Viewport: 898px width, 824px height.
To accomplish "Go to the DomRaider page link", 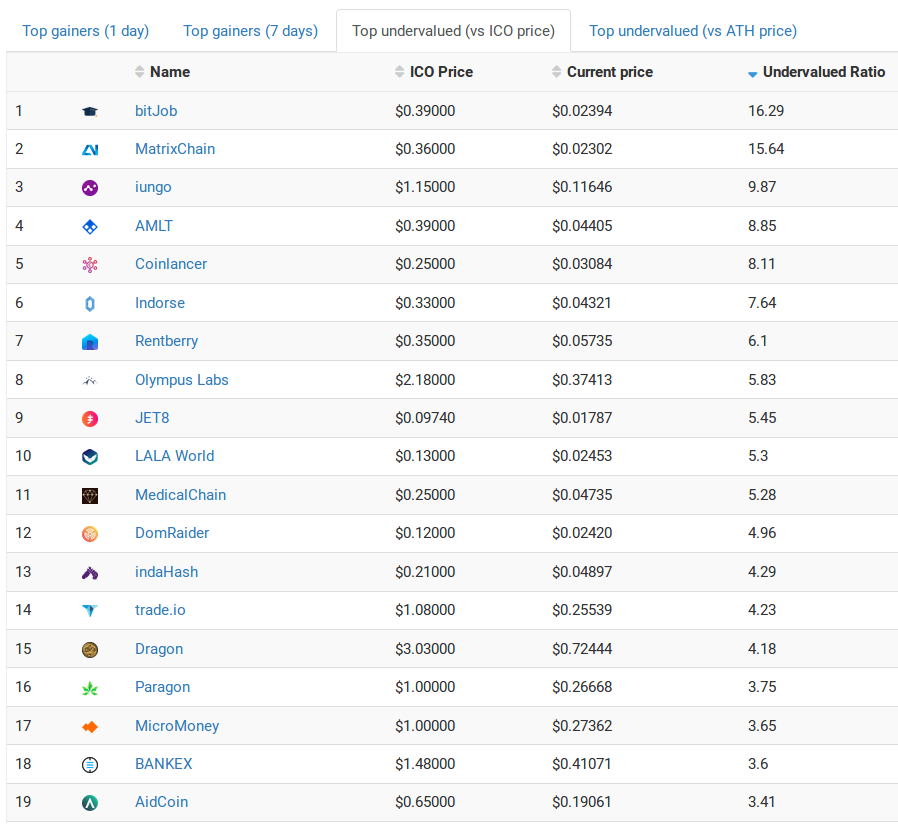I will point(172,533).
